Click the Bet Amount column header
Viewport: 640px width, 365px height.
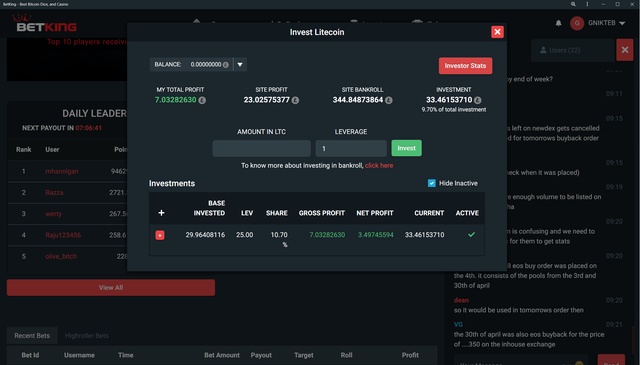pyautogui.click(x=222, y=355)
